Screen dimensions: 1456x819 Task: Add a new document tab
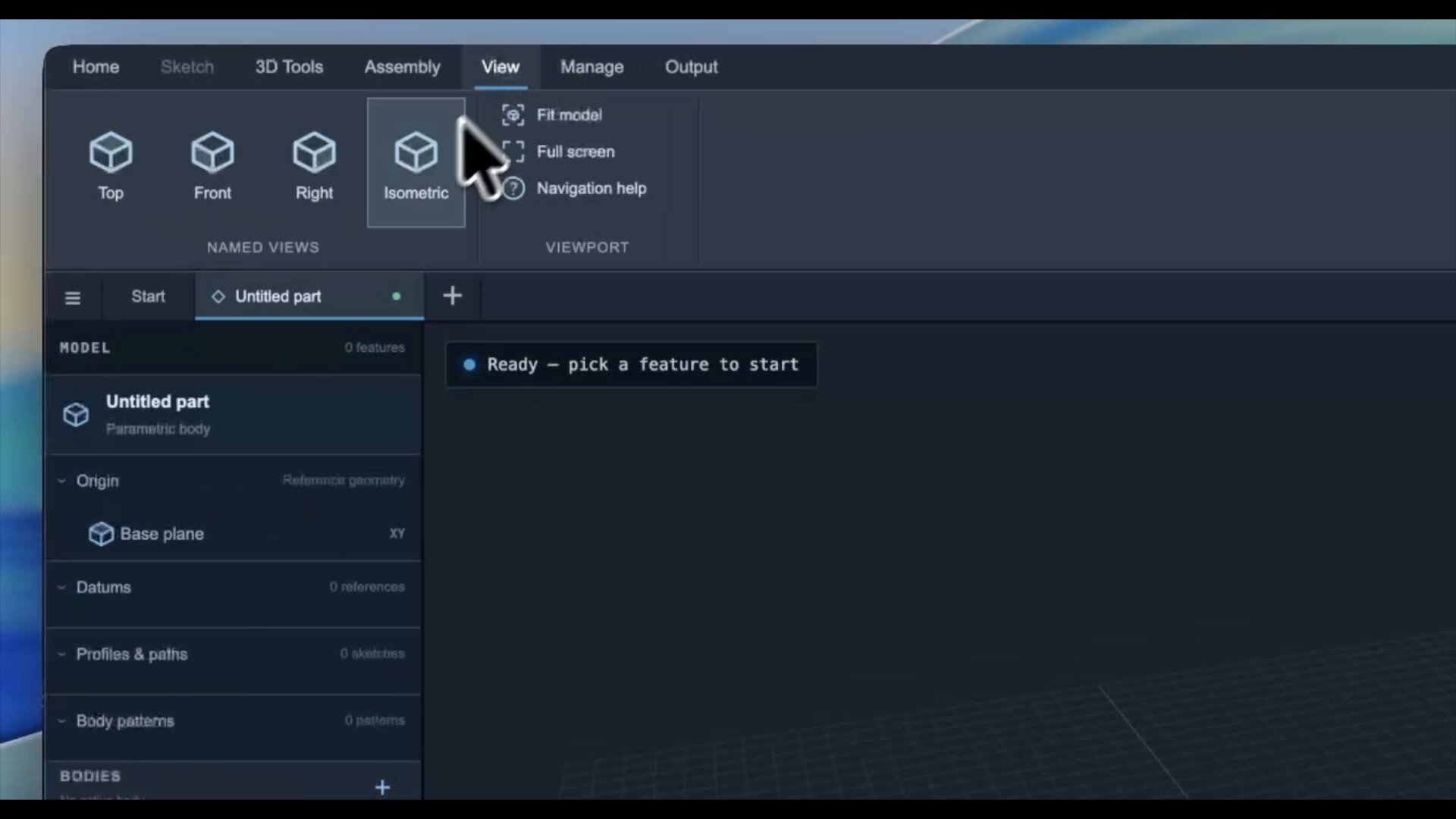tap(453, 296)
